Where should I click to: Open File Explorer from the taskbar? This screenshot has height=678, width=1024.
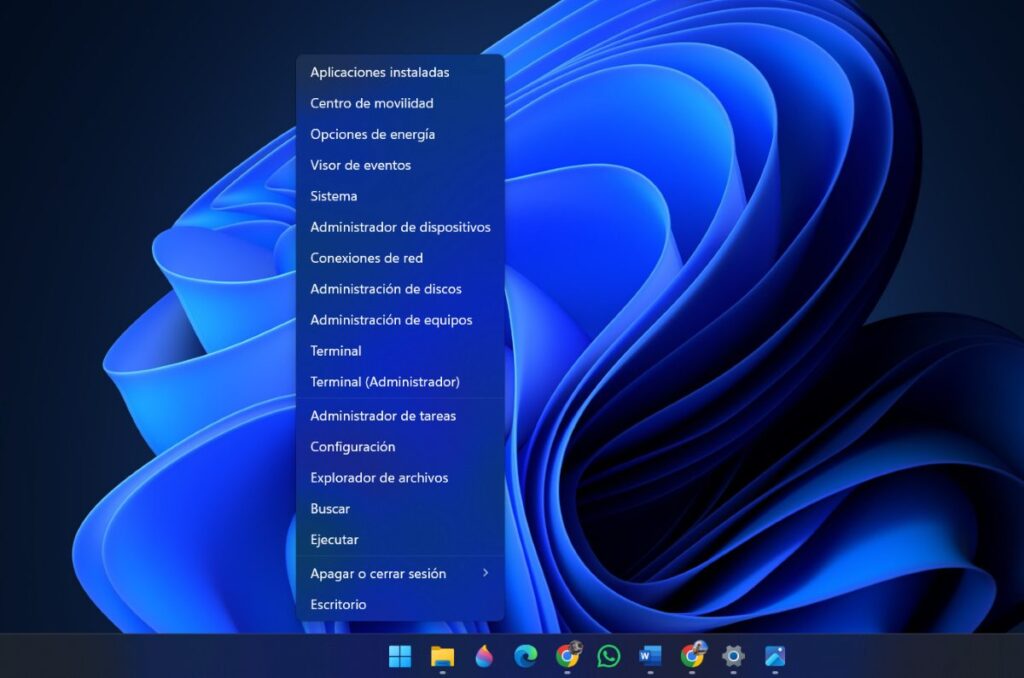pos(441,657)
